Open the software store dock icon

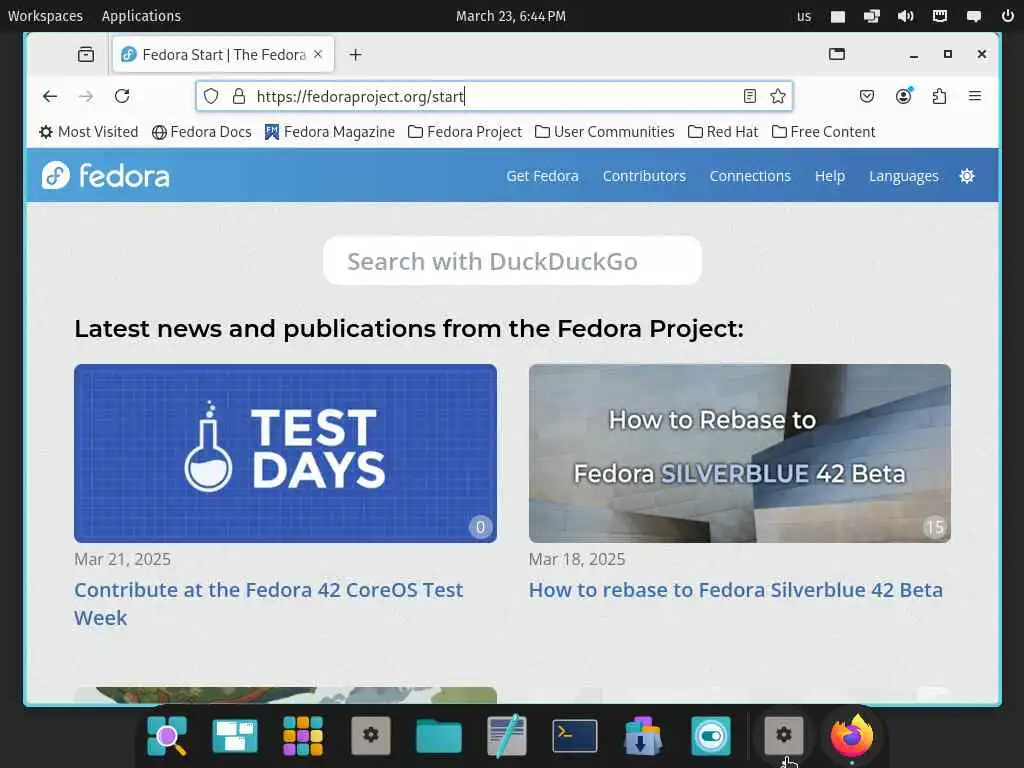coord(643,736)
